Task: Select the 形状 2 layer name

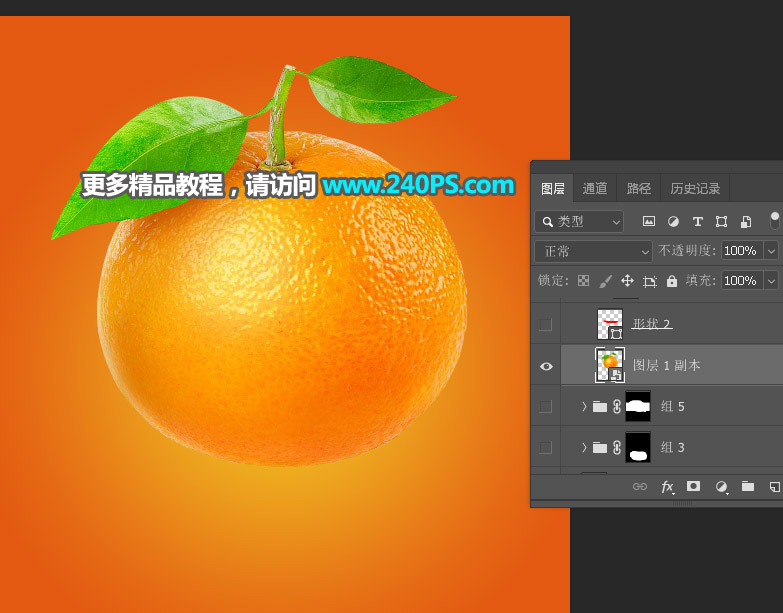Action: pyautogui.click(x=652, y=323)
